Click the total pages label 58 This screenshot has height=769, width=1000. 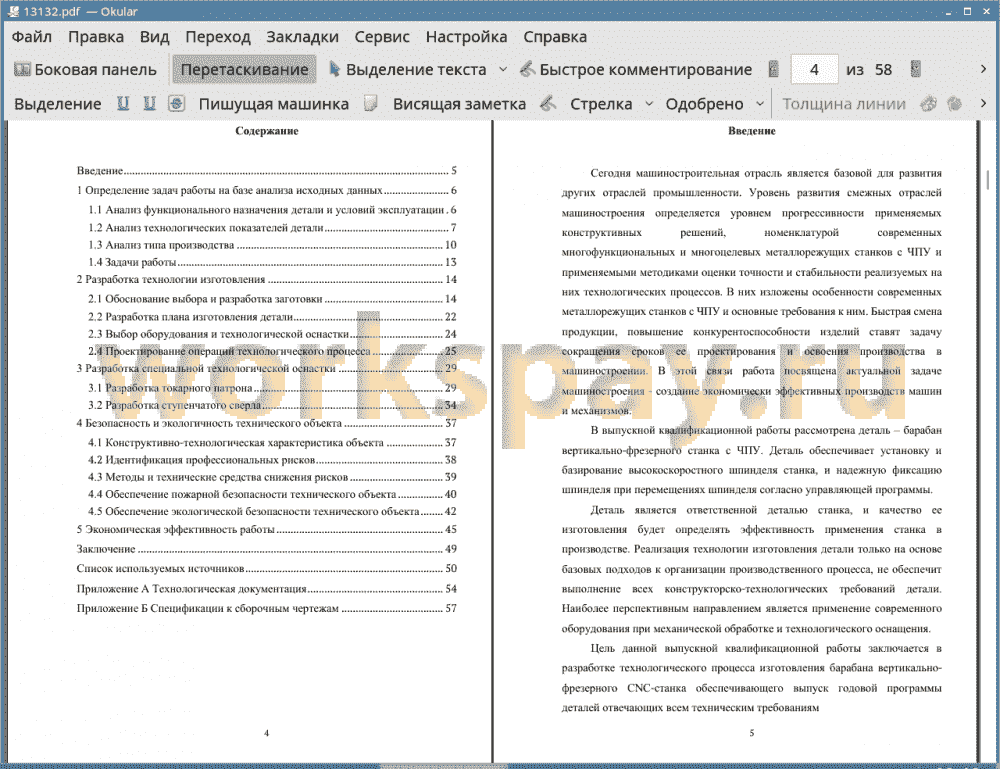point(883,70)
